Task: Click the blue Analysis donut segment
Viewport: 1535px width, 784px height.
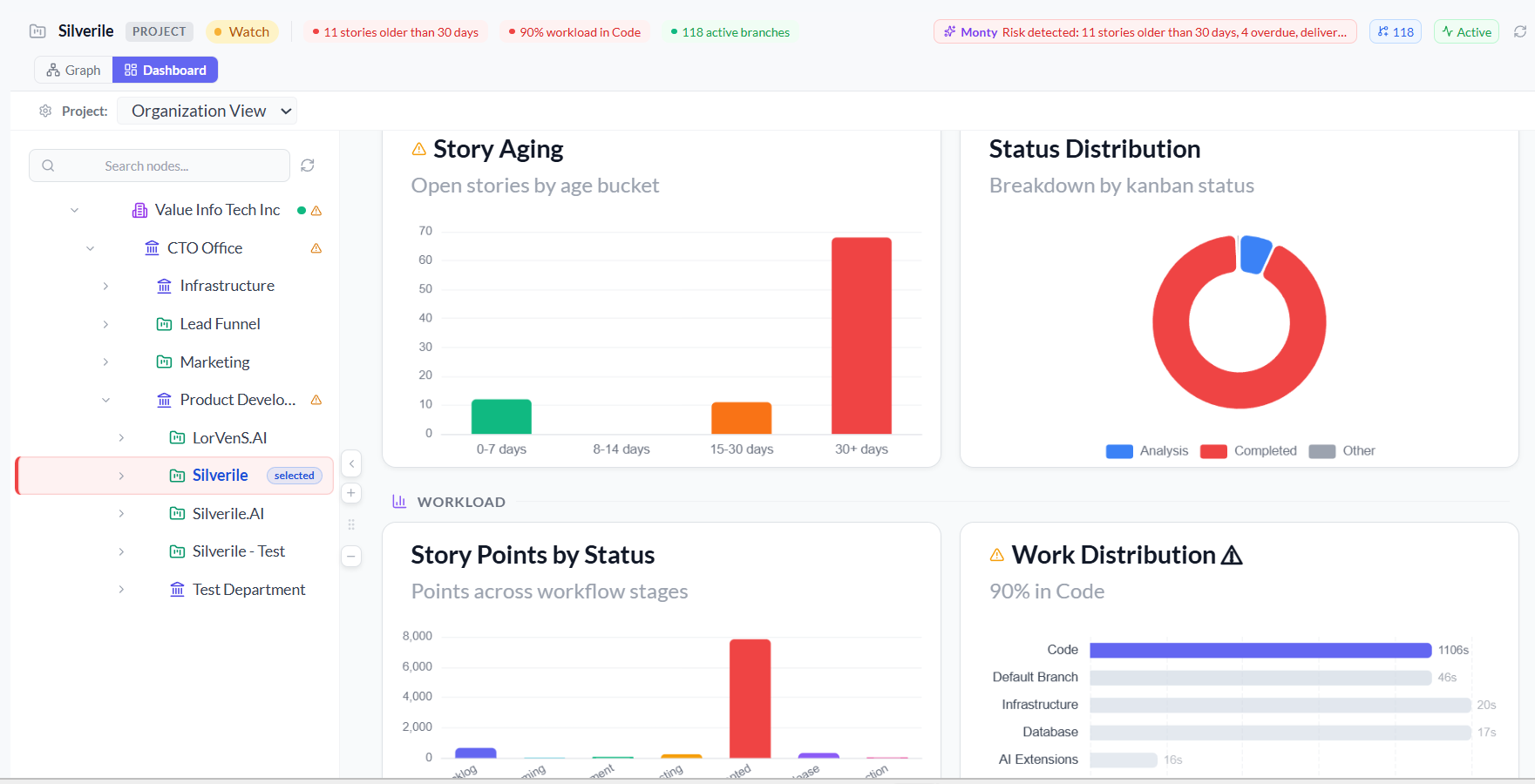Action: (1254, 253)
